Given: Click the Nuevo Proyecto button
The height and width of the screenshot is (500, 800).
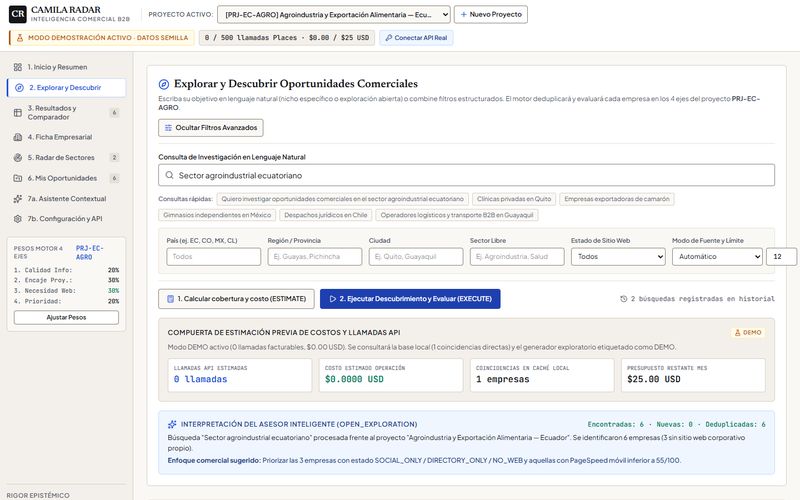Looking at the screenshot, I should [491, 14].
